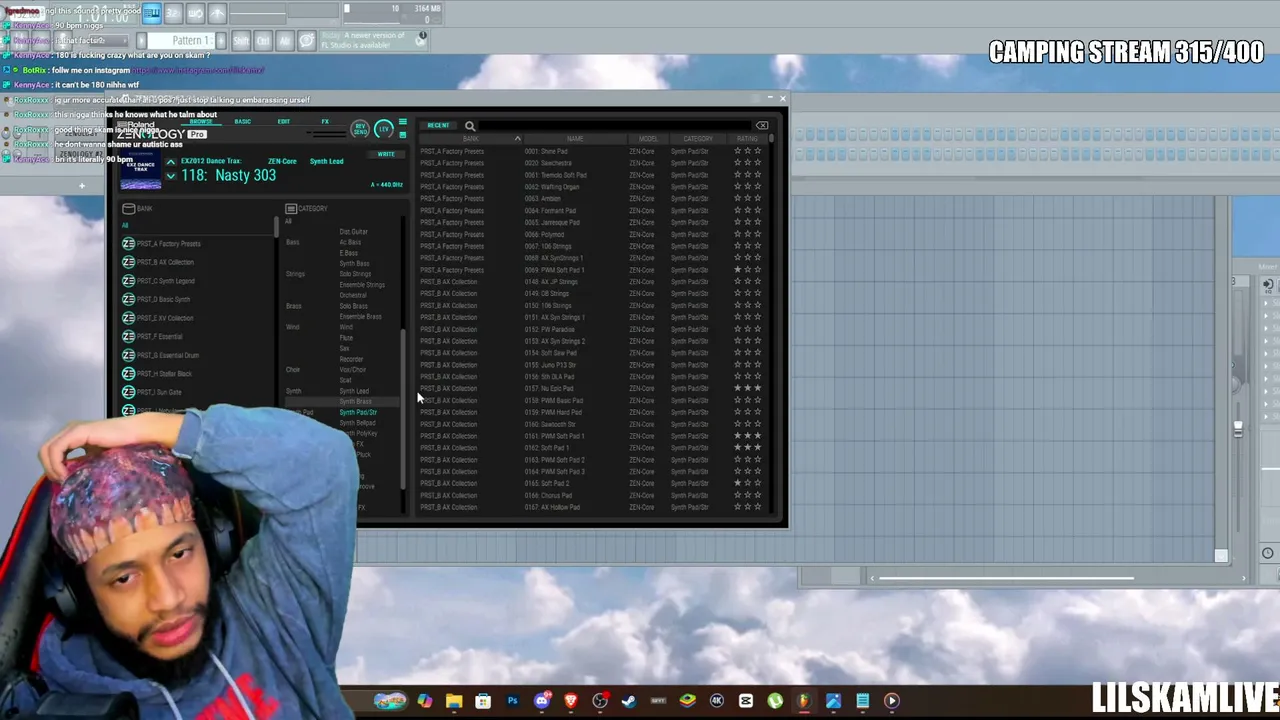
Task: Open Microsoft Store from the taskbar
Action: [483, 701]
